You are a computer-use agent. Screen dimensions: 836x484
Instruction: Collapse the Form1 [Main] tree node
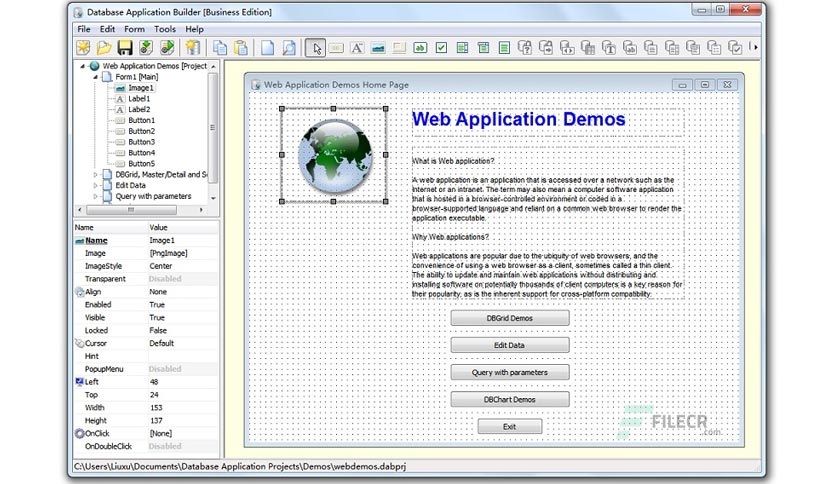(x=95, y=77)
